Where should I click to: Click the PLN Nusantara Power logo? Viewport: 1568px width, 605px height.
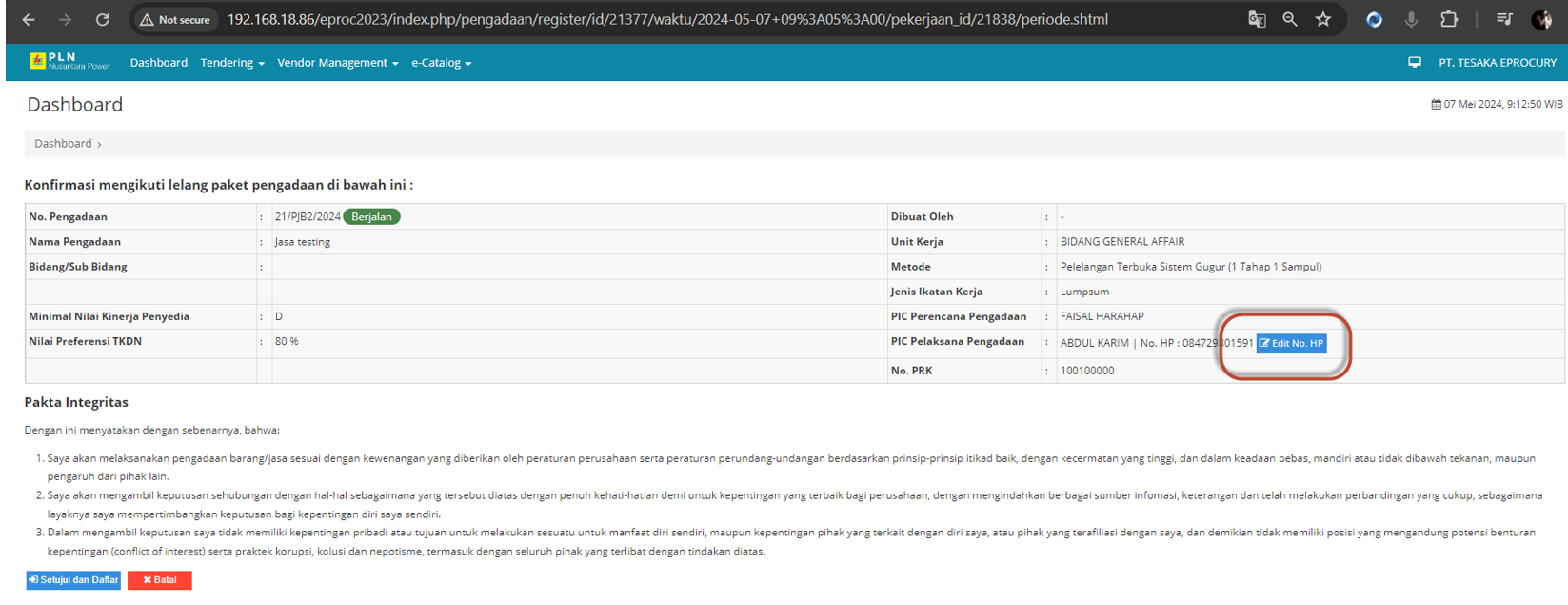point(69,62)
